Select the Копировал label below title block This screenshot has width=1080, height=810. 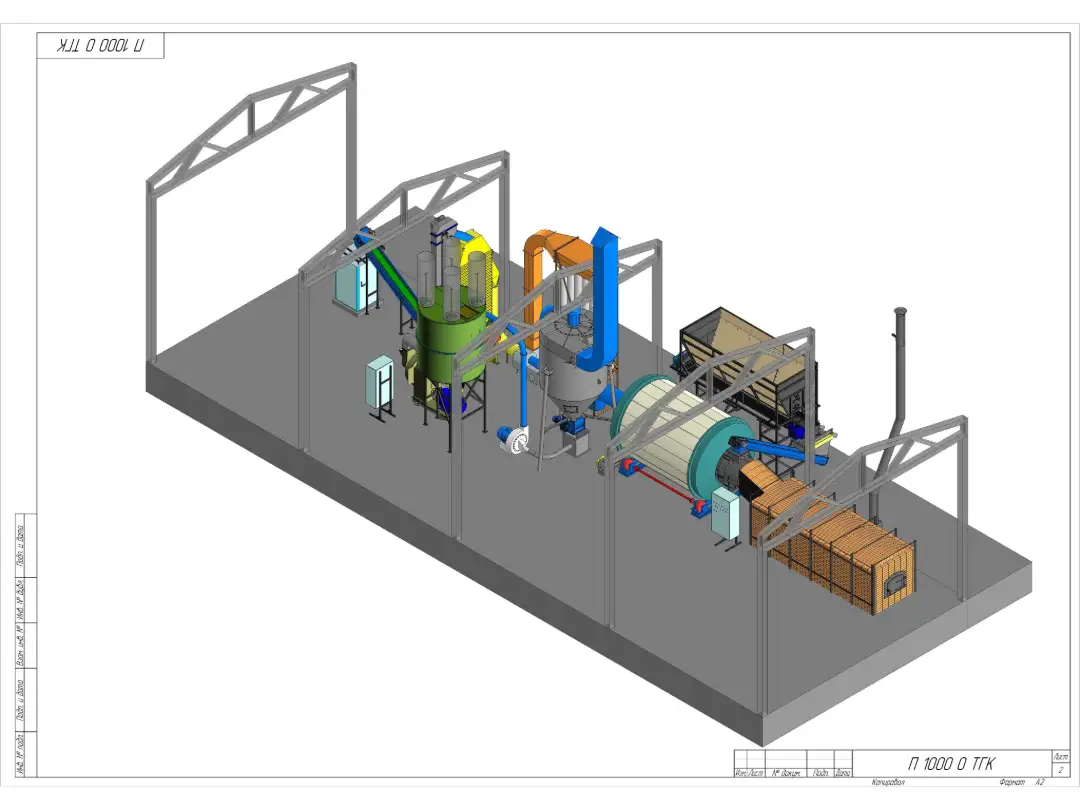(888, 781)
